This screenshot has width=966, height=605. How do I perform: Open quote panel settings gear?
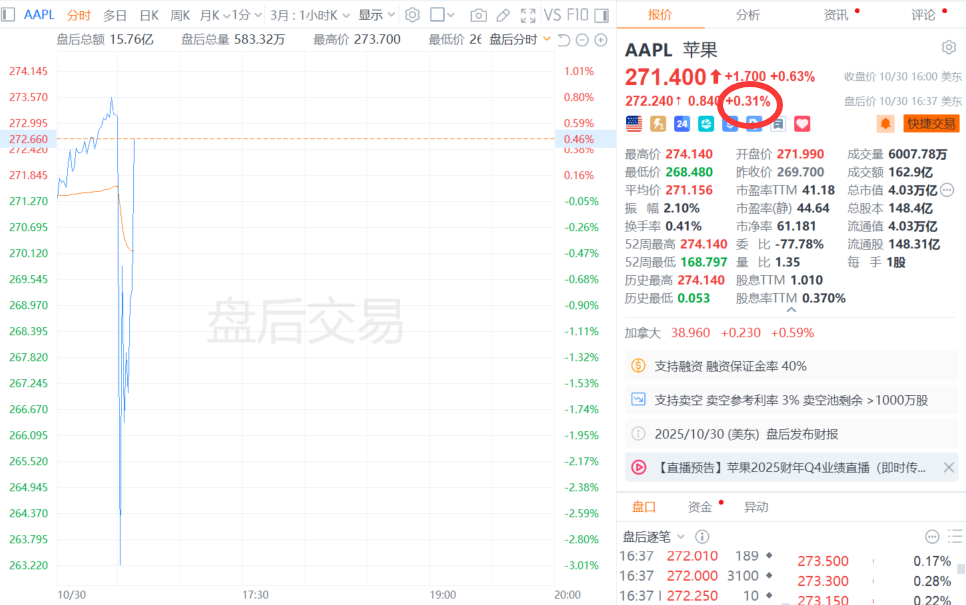point(949,47)
